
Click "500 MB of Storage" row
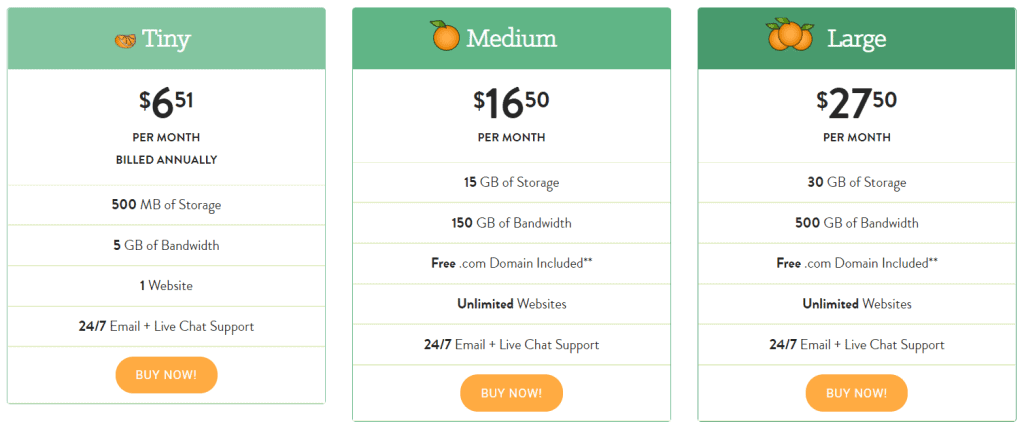[x=166, y=205]
